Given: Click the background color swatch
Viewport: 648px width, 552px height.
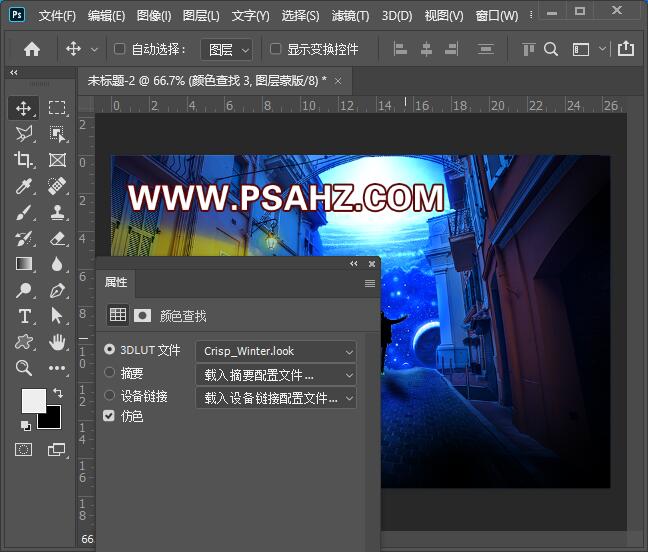Looking at the screenshot, I should [x=52, y=420].
